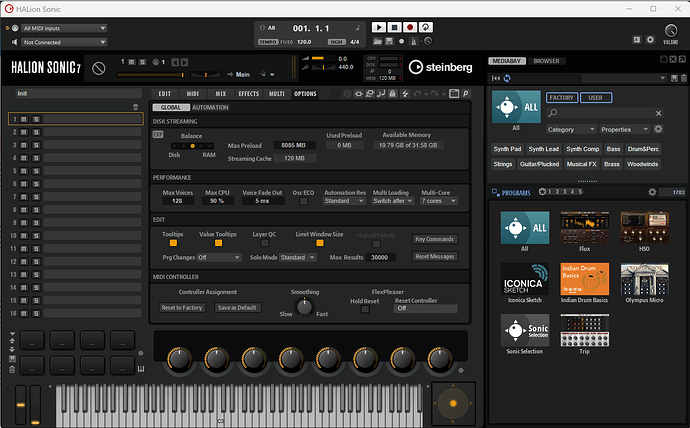Open the AUTOMATION sub-tab
The height and width of the screenshot is (428, 690).
tap(210, 107)
